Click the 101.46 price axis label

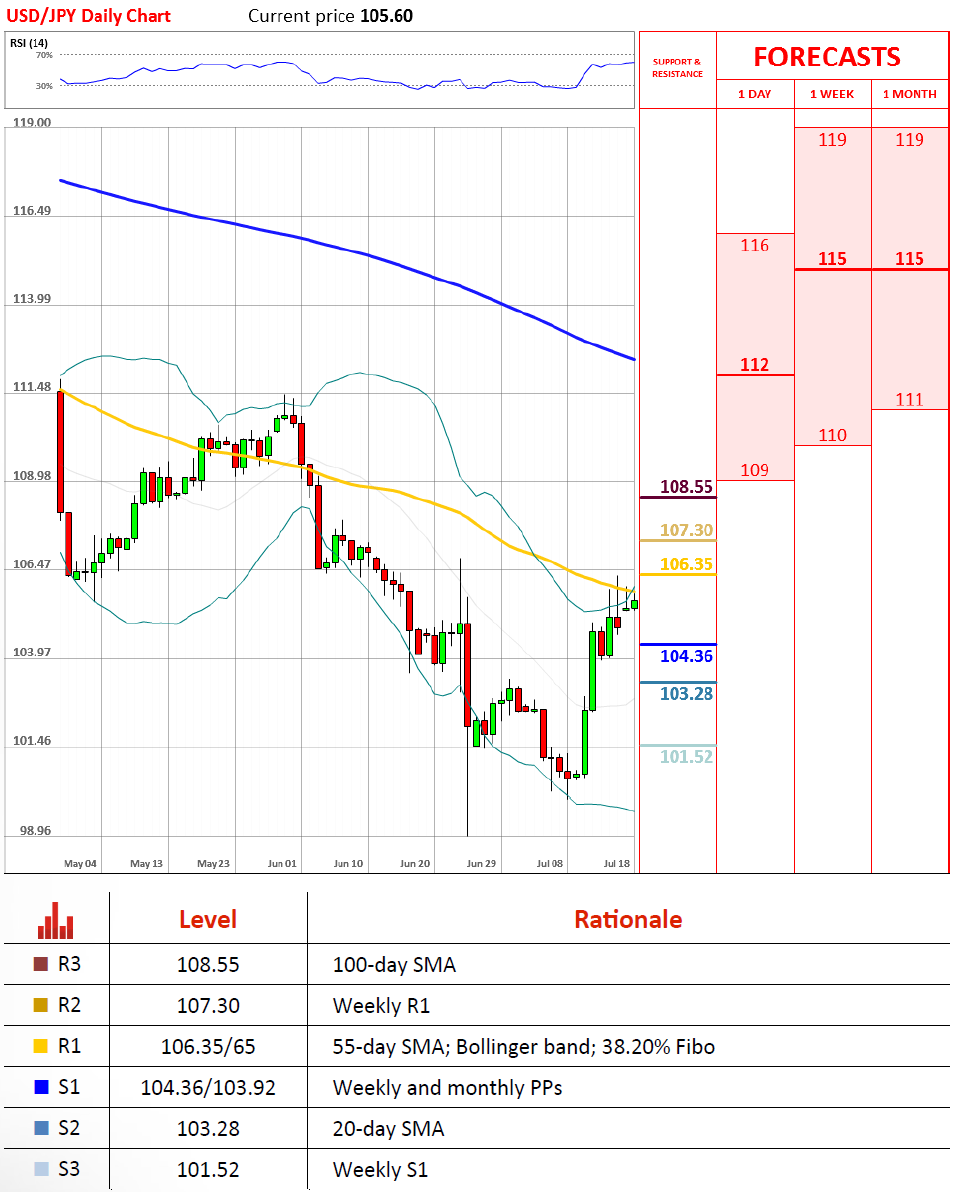tap(32, 740)
